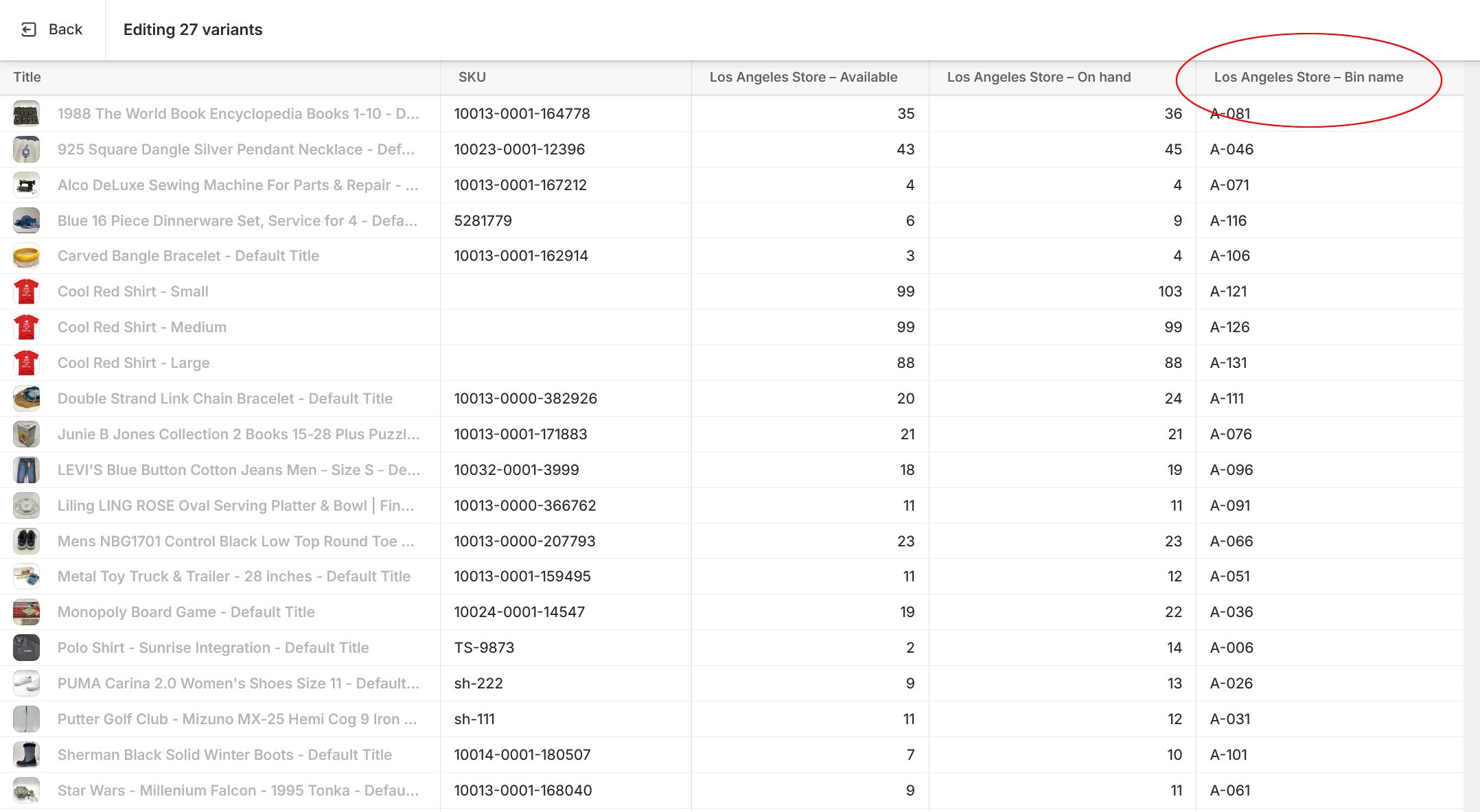The height and width of the screenshot is (812, 1480).
Task: Edit Available cell for Double Strand Bracelet
Action: pos(810,399)
